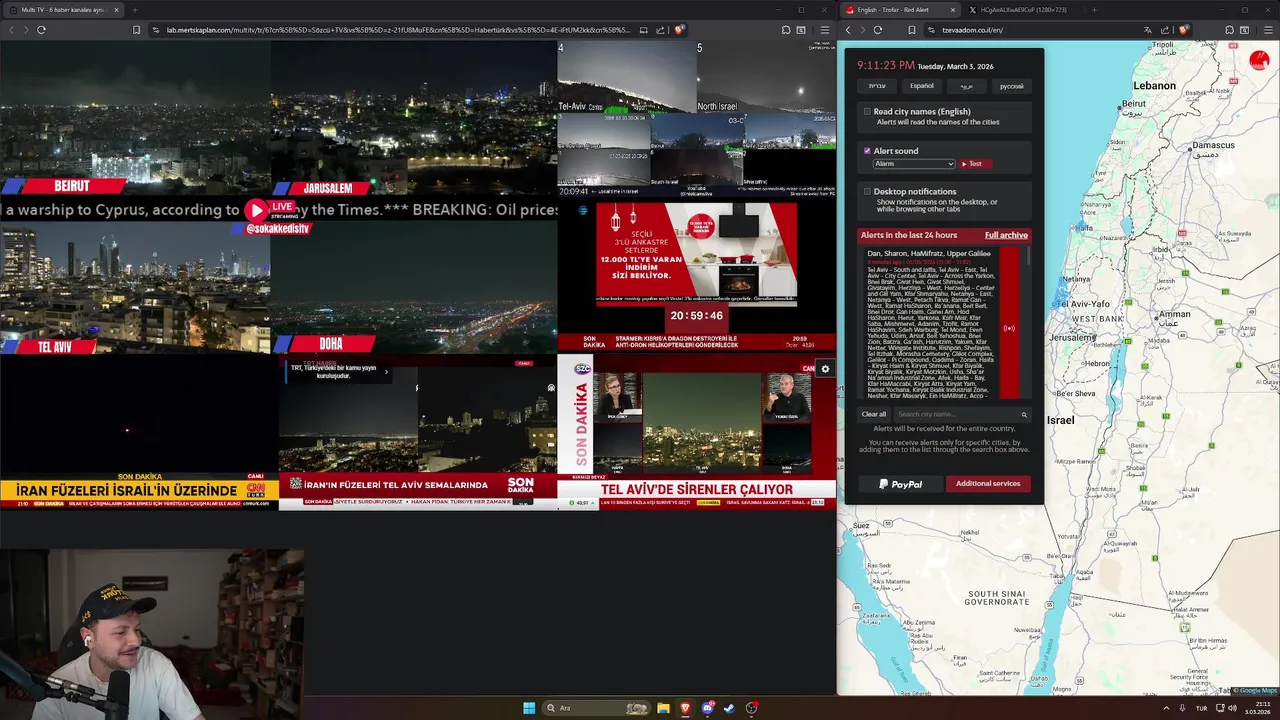Select the Jarusalem camera feed
This screenshot has height=720, width=1280.
pyautogui.click(x=413, y=118)
